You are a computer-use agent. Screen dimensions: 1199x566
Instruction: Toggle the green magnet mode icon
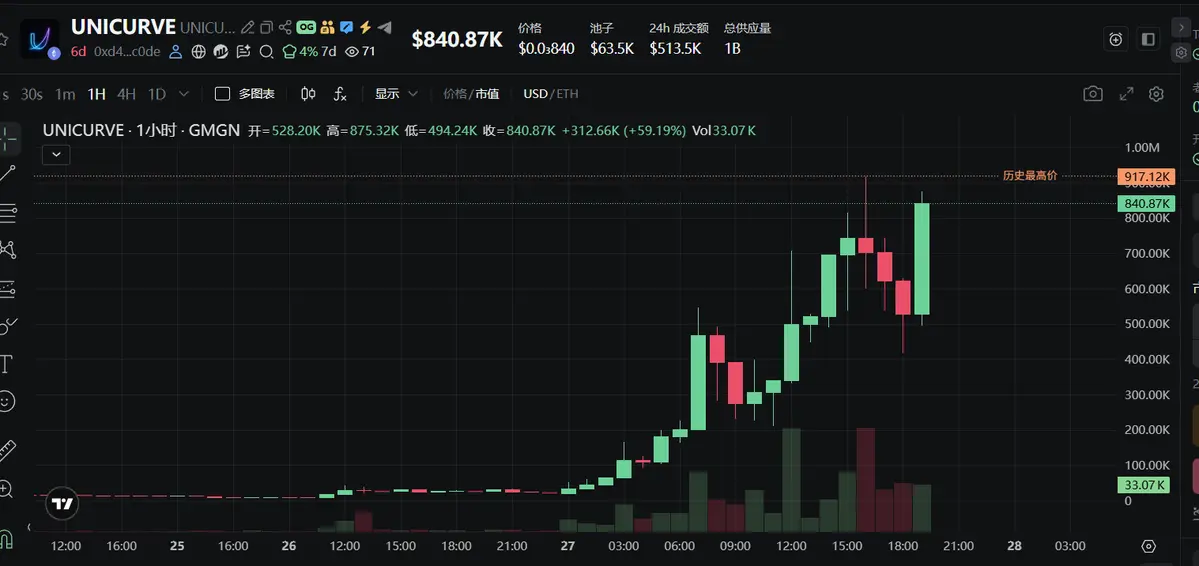coord(6,539)
